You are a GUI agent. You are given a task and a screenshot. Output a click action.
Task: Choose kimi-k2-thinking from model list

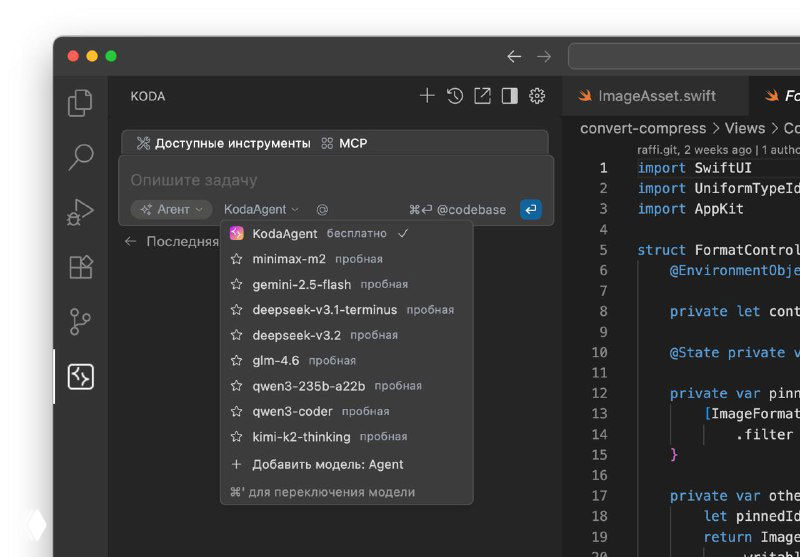pos(346,437)
